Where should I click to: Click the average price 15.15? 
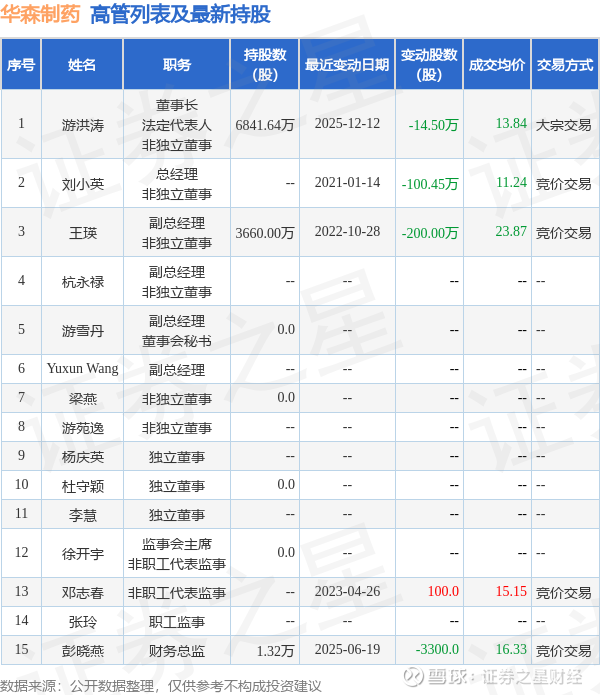click(511, 591)
